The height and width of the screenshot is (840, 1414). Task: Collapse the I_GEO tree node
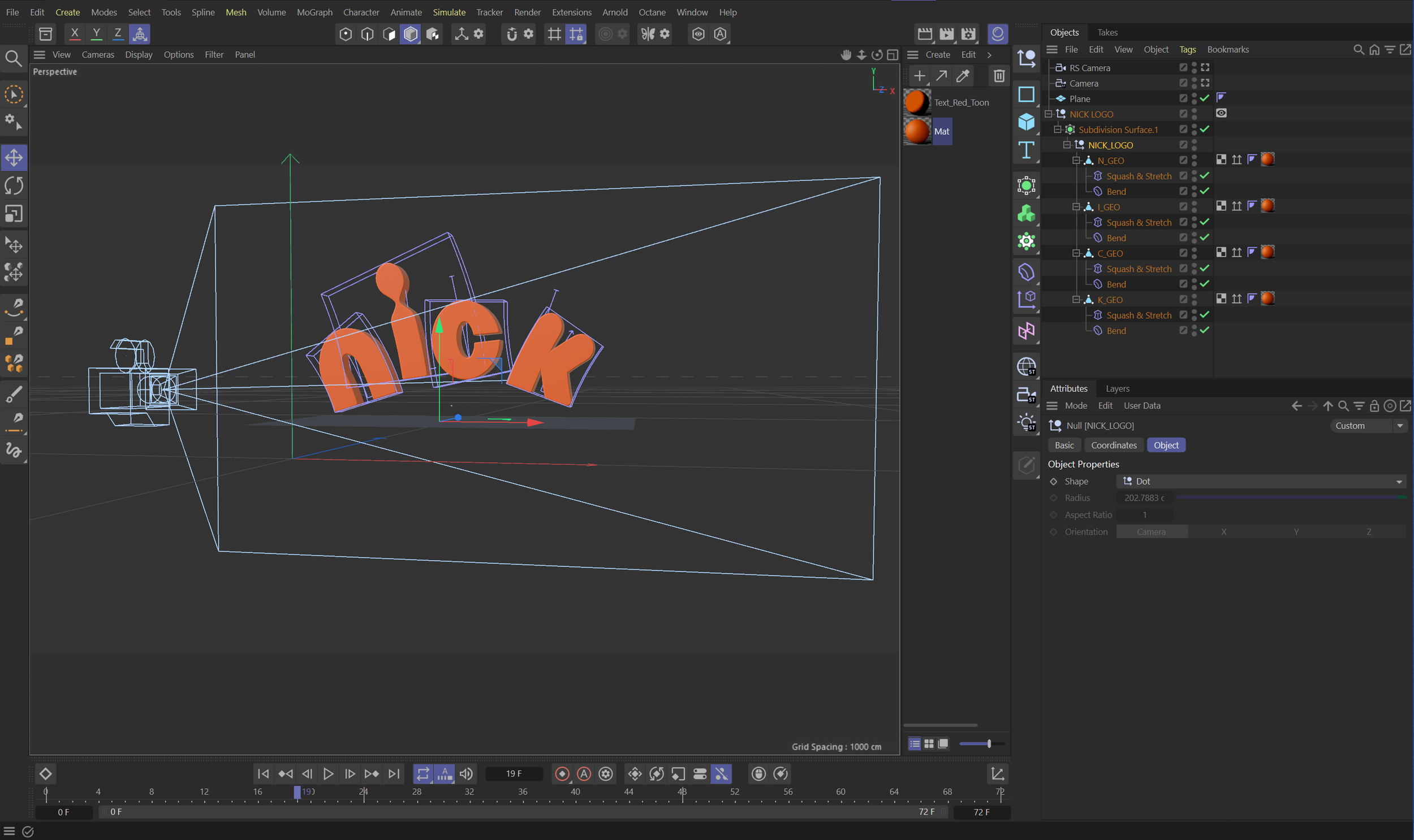(x=1076, y=206)
